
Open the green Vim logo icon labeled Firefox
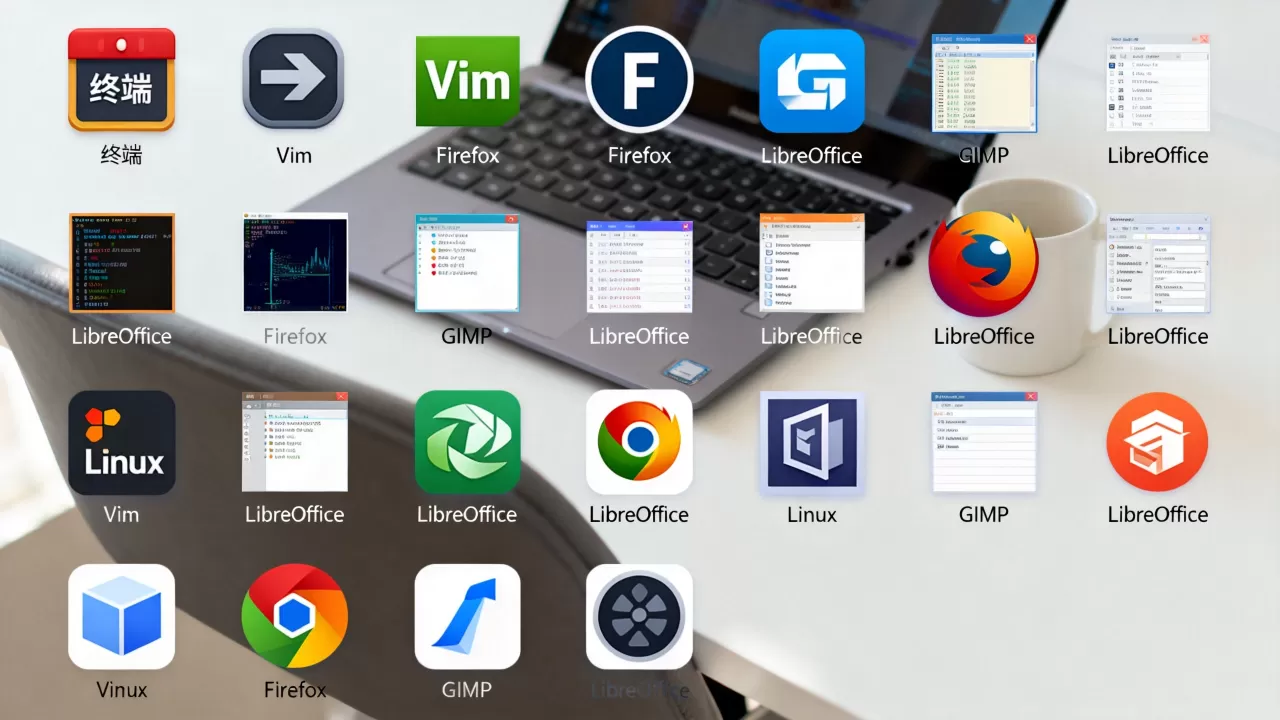pyautogui.click(x=467, y=80)
